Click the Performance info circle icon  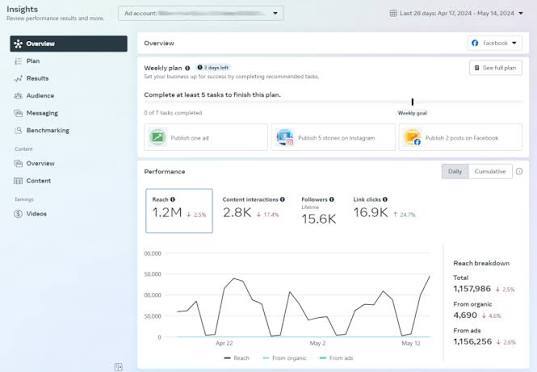coord(519,172)
